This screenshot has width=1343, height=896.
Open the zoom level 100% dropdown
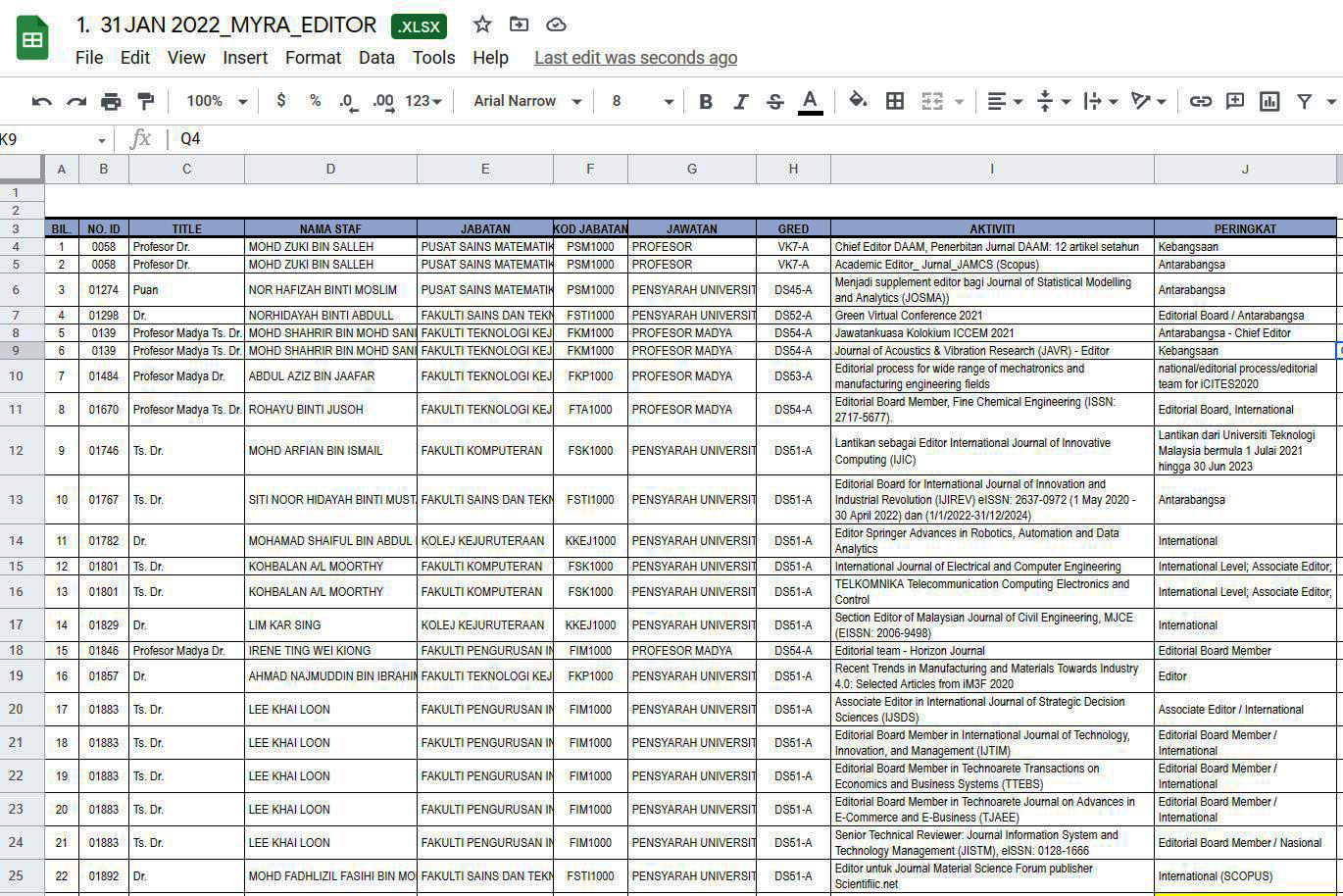point(216,101)
